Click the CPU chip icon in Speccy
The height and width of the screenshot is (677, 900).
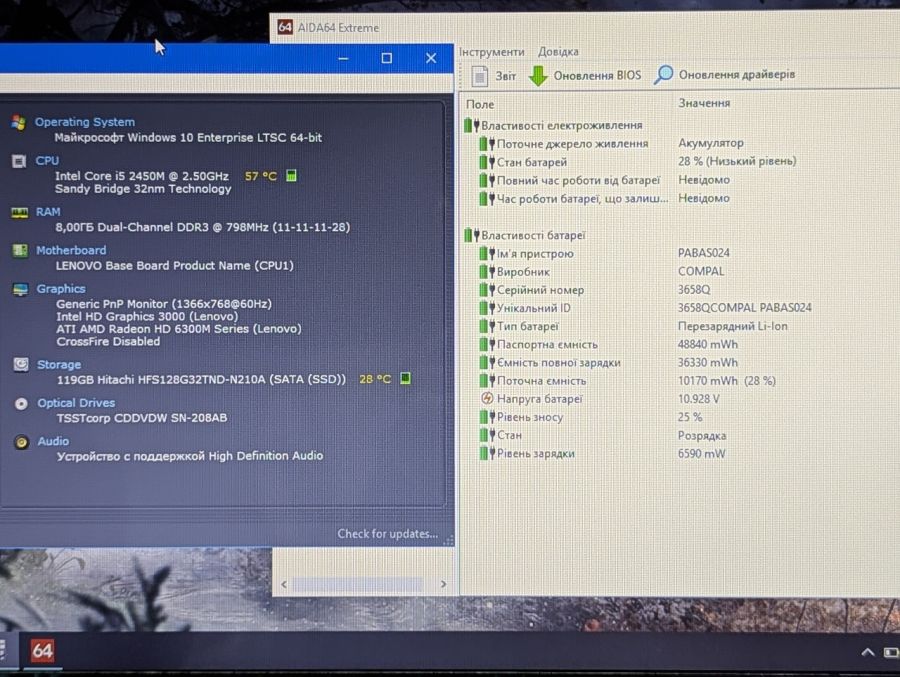19,161
